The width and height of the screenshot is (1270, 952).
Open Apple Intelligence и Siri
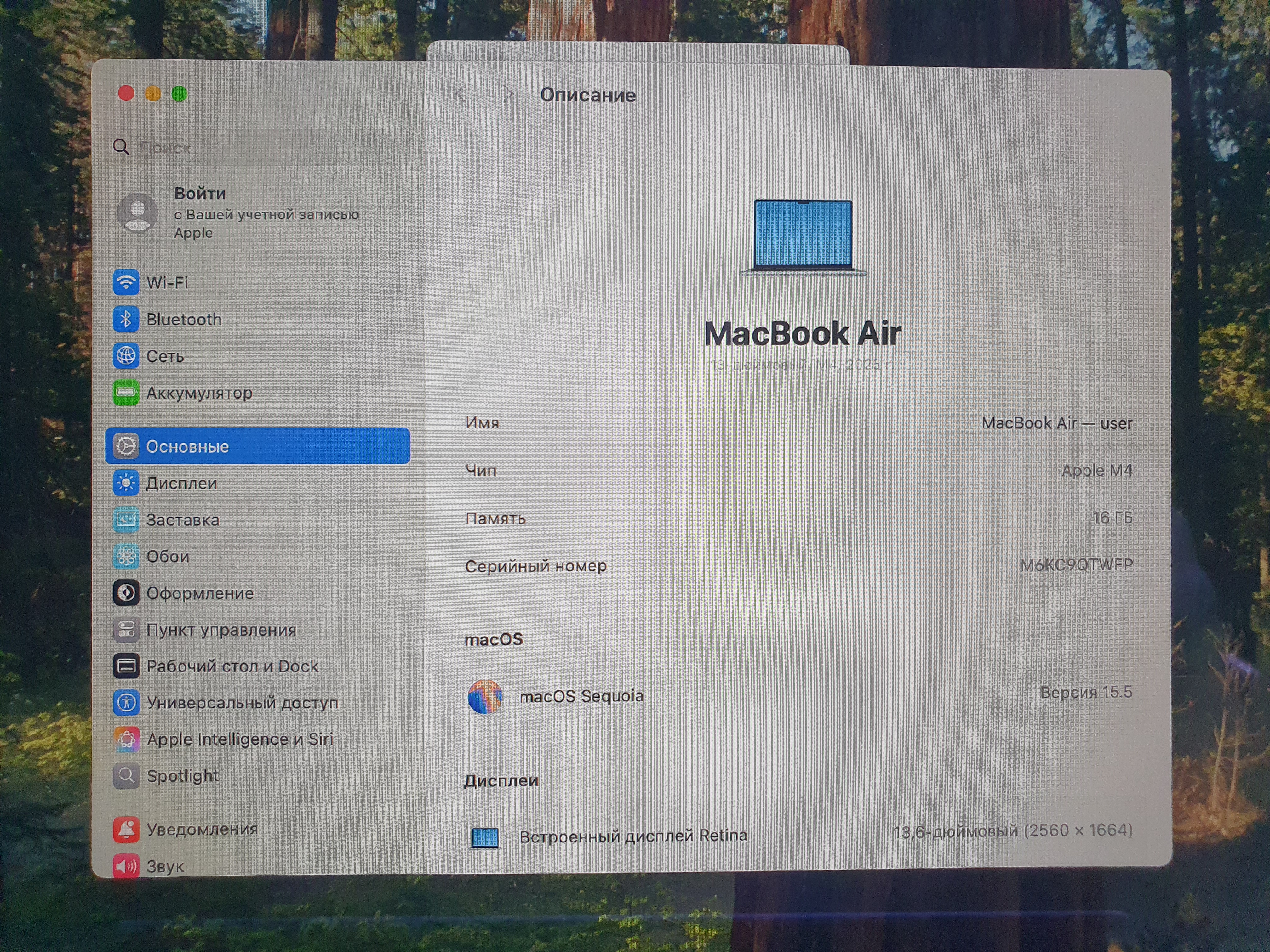[x=239, y=739]
